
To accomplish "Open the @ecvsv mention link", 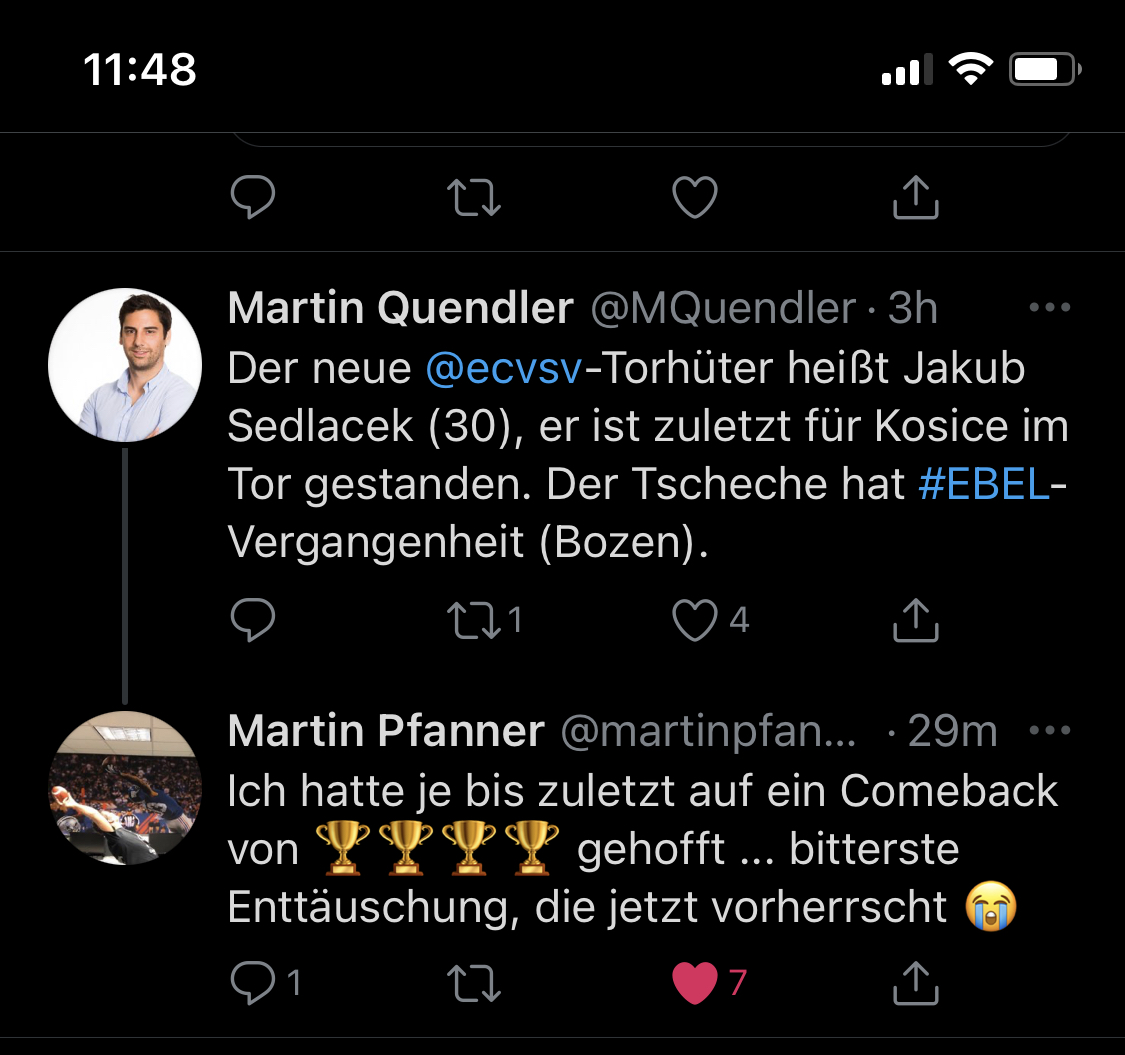I will click(503, 369).
